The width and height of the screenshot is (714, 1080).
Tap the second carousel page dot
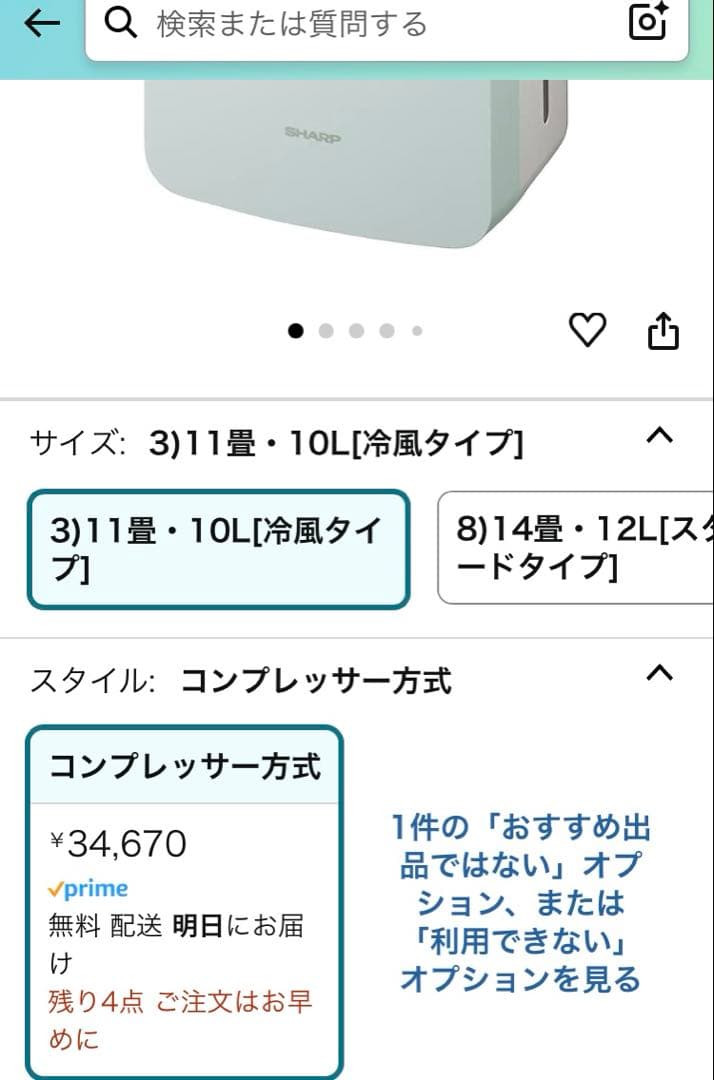pyautogui.click(x=326, y=329)
